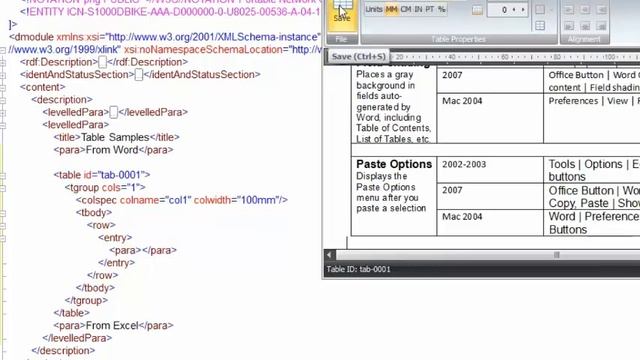Click the 'From Word' para text
This screenshot has width=640, height=360.
coord(112,150)
